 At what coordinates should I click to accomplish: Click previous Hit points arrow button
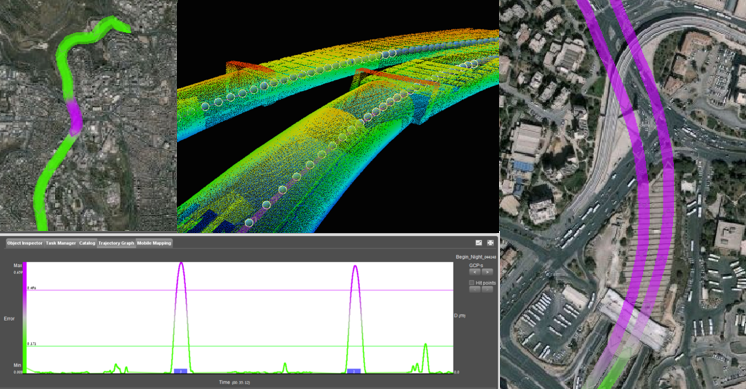[475, 289]
